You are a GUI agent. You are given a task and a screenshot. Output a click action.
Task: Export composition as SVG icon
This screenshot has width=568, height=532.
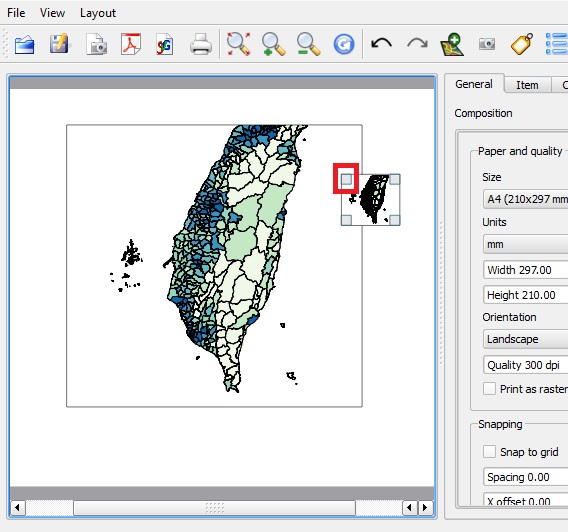coord(165,45)
